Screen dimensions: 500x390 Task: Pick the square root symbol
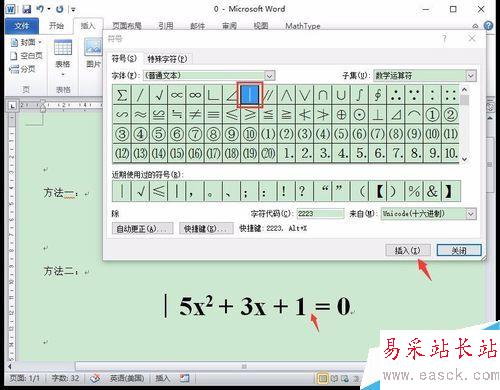click(x=159, y=95)
